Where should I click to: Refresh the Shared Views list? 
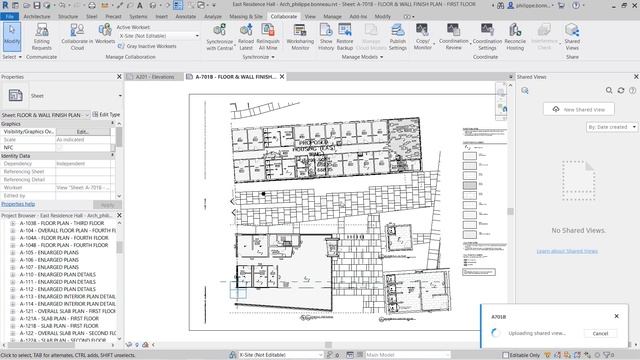coord(620,90)
